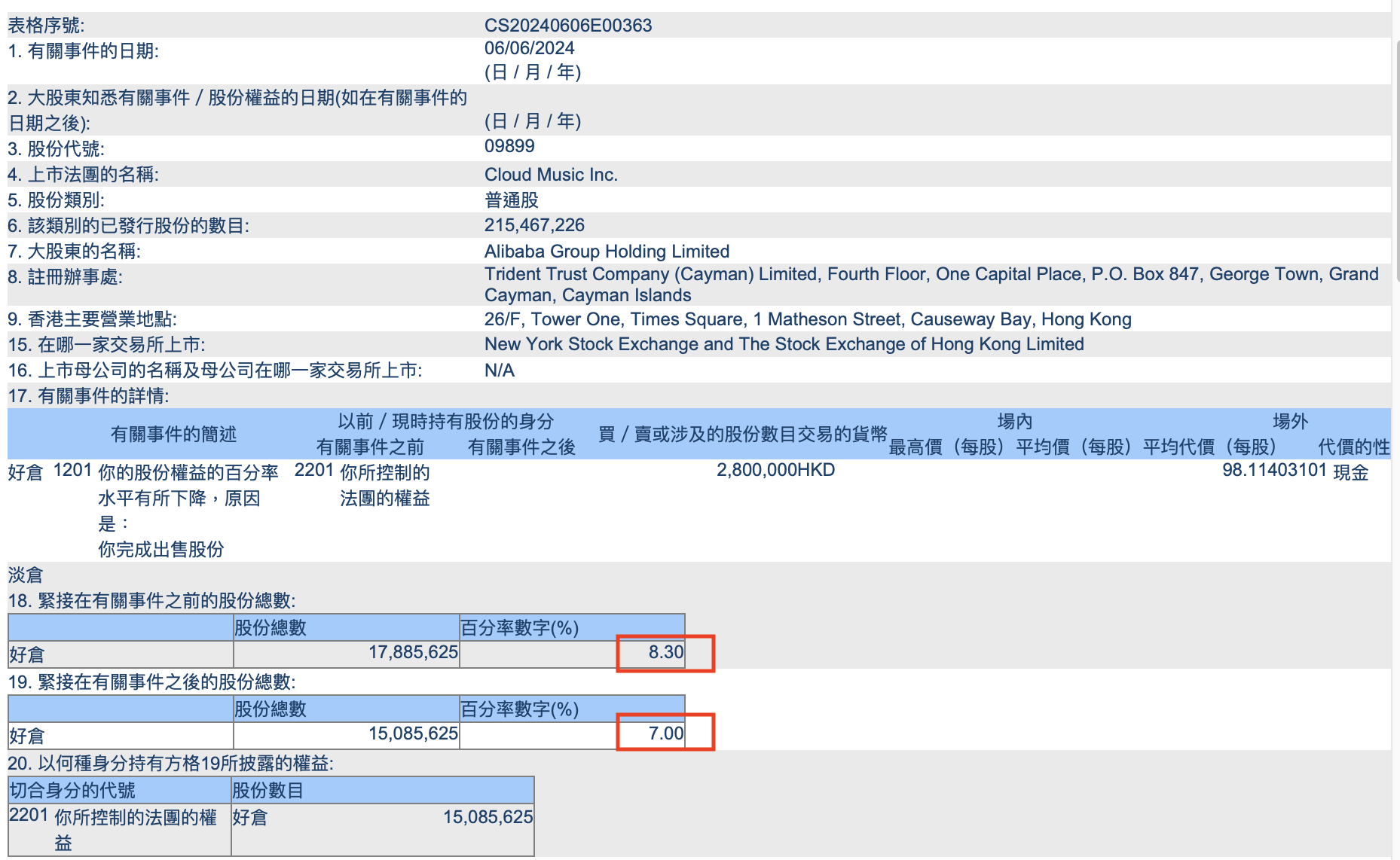Click the "淡倉" short position label
This screenshot has height=860, width=1400.
click(26, 575)
